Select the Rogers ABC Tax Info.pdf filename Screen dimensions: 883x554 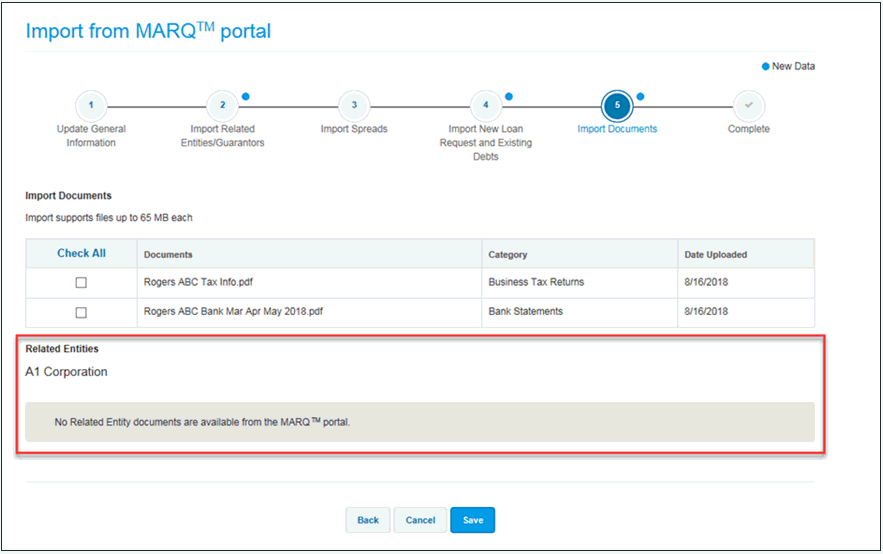pyautogui.click(x=198, y=282)
